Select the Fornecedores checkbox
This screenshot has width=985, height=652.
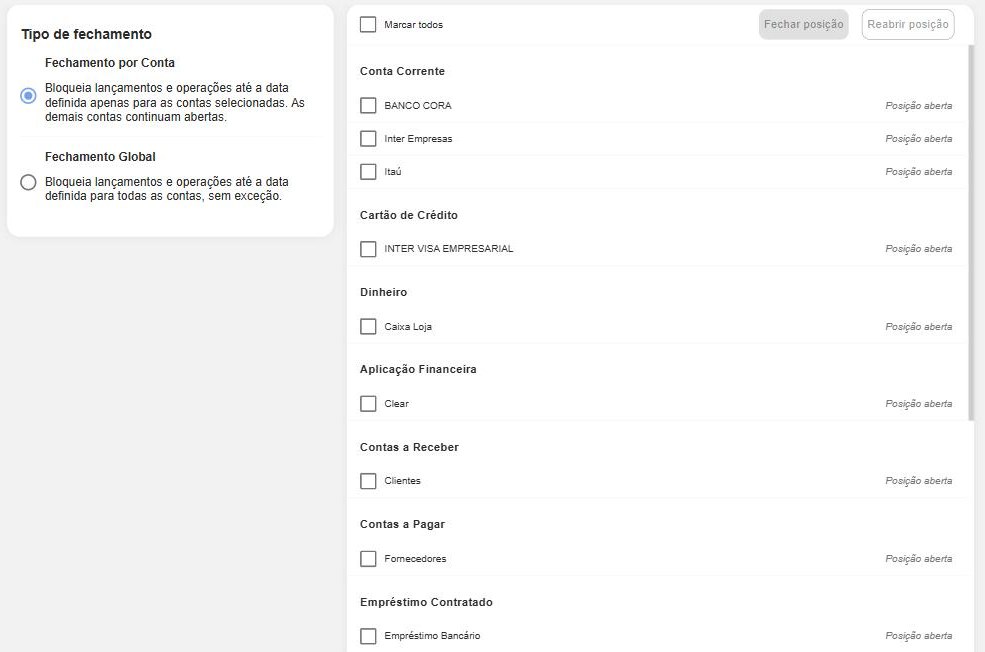(368, 558)
